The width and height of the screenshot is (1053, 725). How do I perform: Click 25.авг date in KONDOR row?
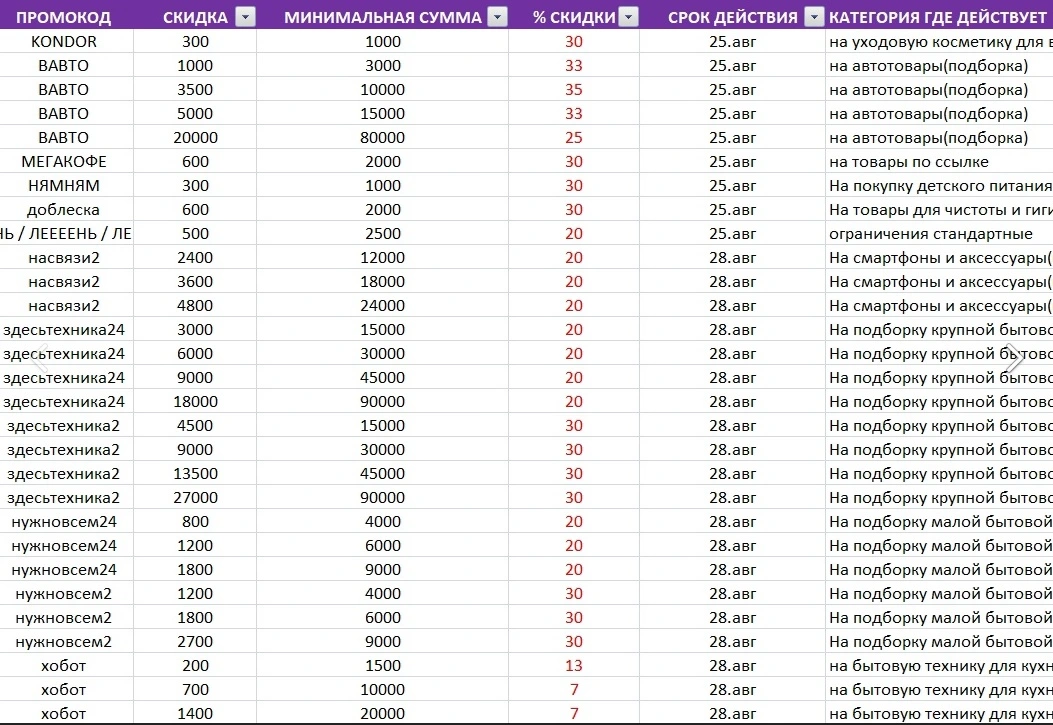pyautogui.click(x=733, y=42)
